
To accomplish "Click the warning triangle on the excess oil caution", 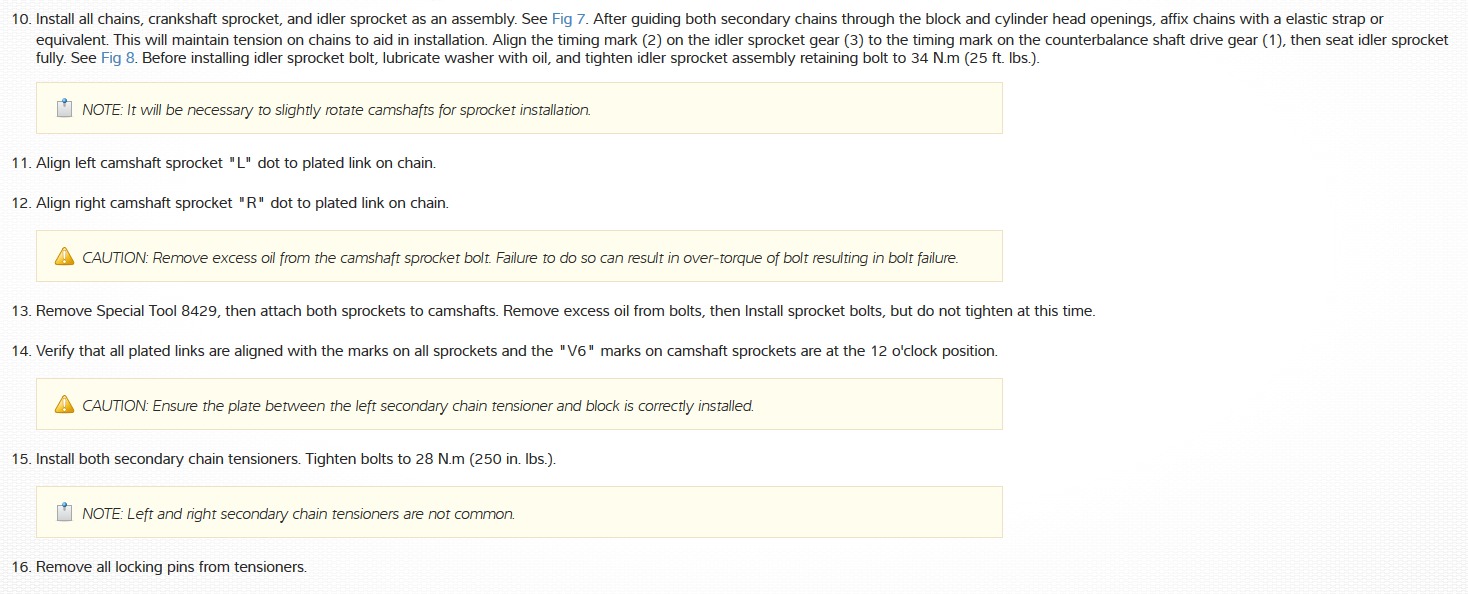I will (x=64, y=257).
